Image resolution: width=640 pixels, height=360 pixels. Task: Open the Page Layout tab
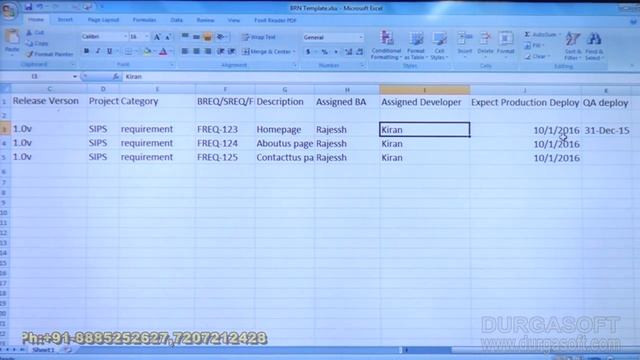click(103, 20)
